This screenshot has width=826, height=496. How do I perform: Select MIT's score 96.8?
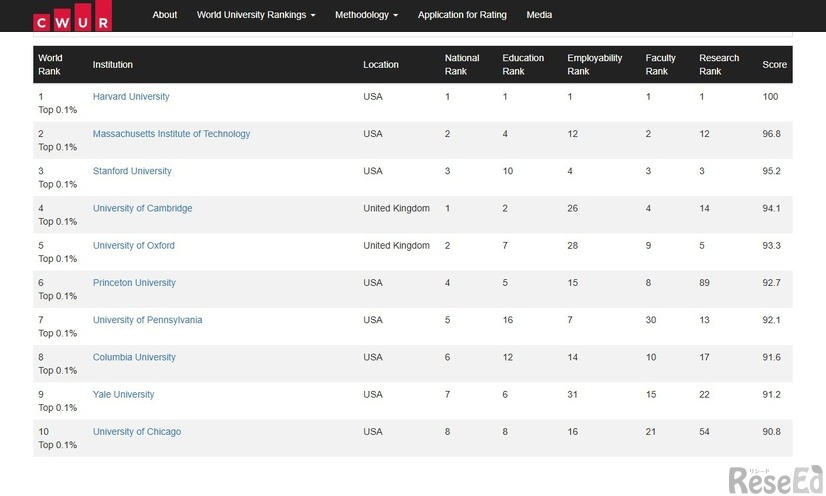pos(771,134)
